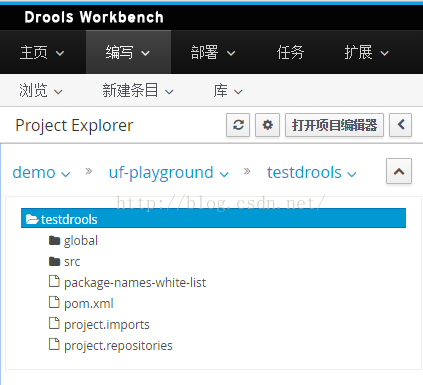This screenshot has width=423, height=385.
Task: Click the src folder icon
Action: point(54,261)
